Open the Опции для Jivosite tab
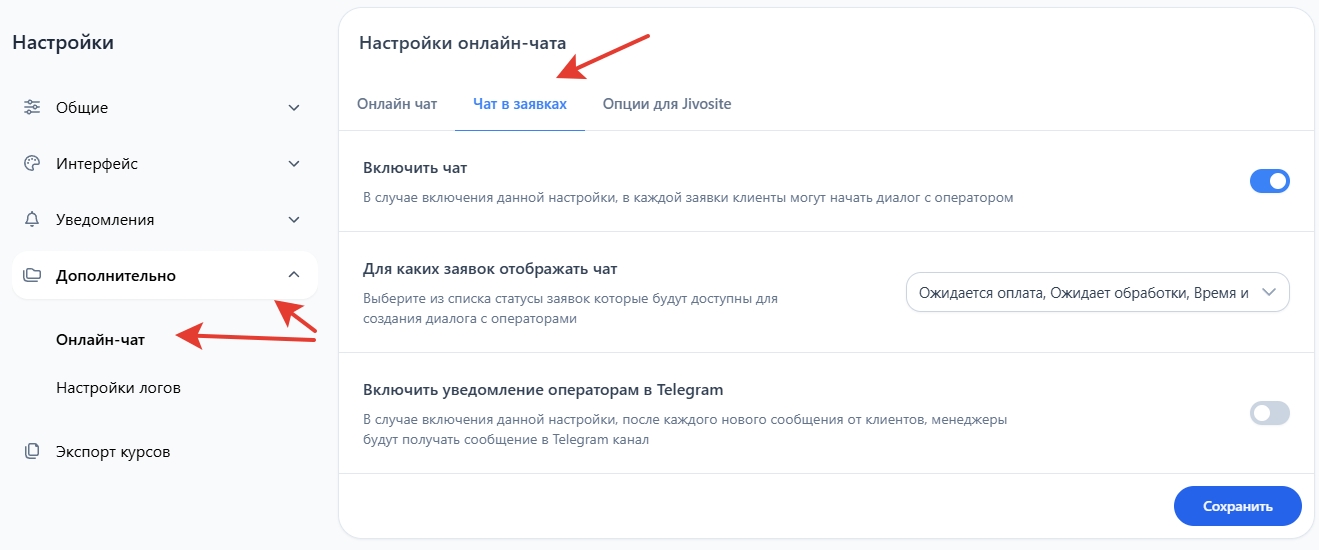Screen dimensions: 1319x550 tap(666, 104)
